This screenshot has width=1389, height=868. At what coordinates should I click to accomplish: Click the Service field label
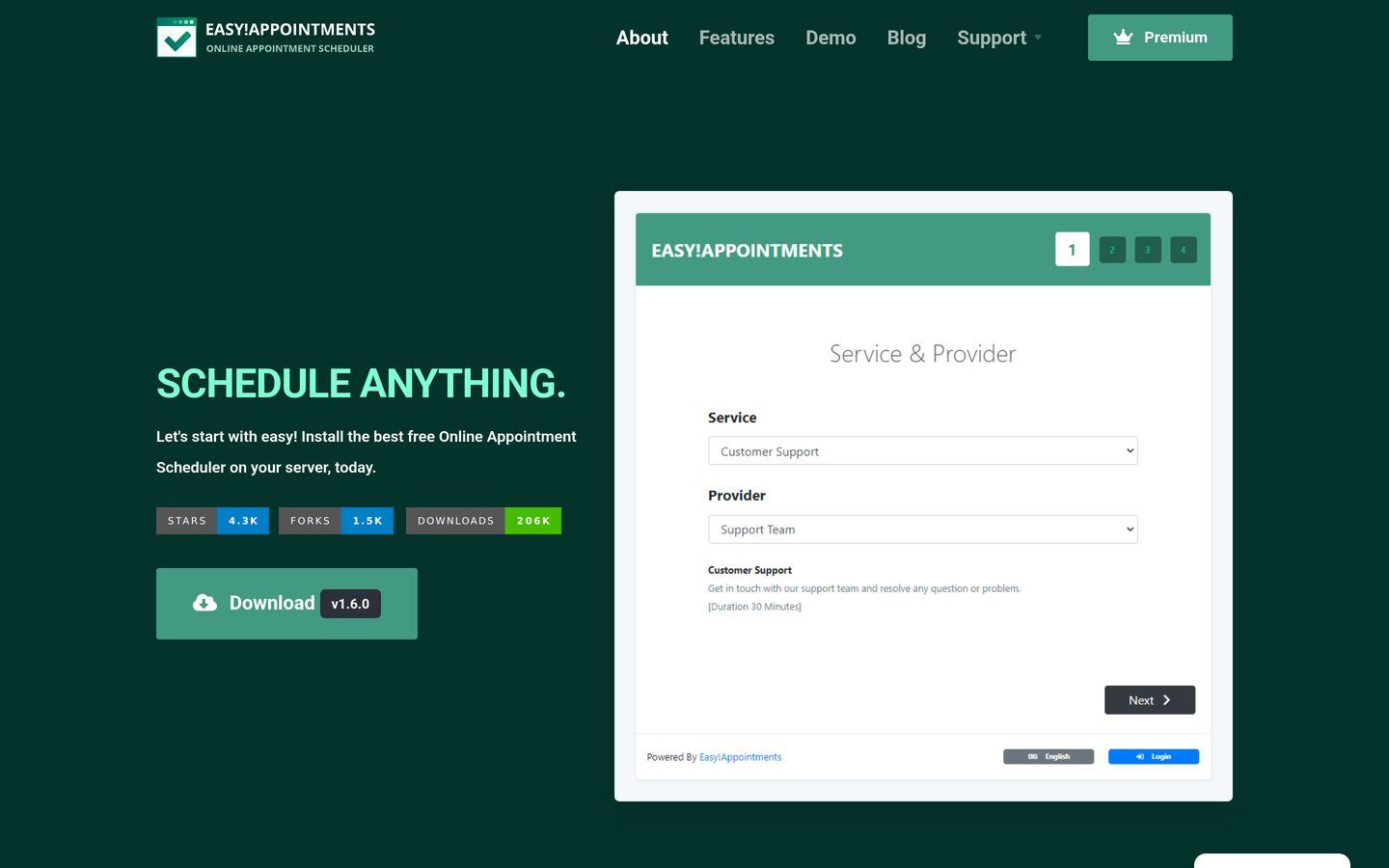[732, 418]
